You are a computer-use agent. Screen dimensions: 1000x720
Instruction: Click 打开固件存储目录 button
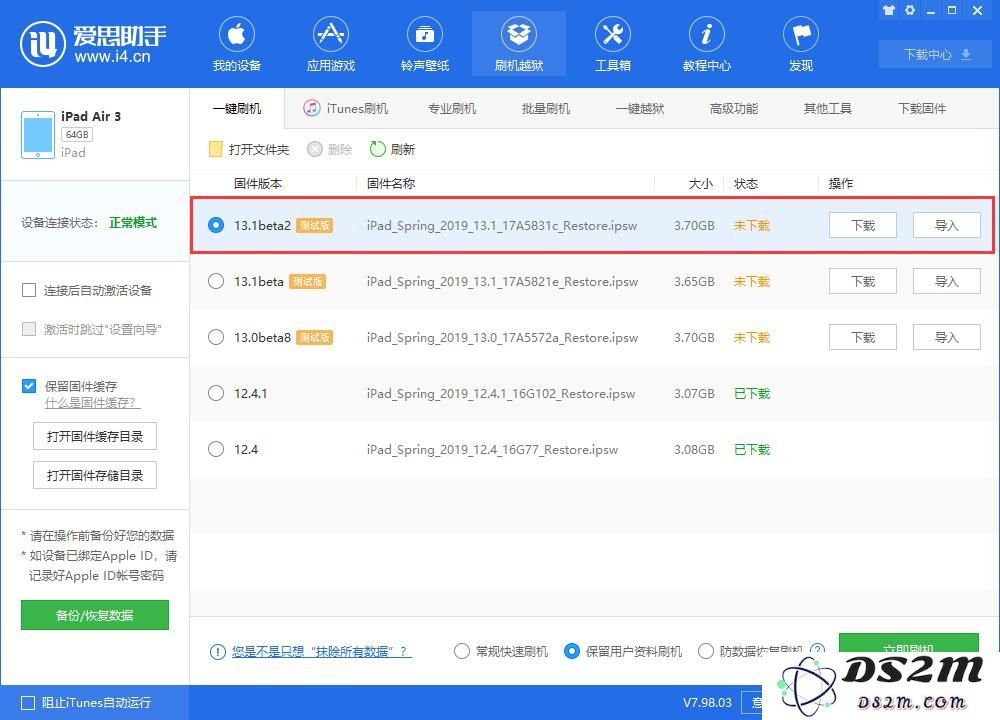(95, 475)
